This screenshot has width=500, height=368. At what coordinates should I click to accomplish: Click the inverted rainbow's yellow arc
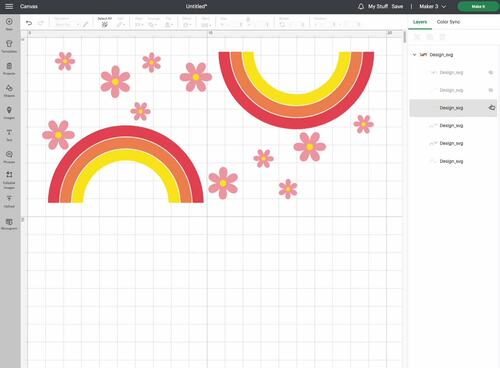[296, 99]
